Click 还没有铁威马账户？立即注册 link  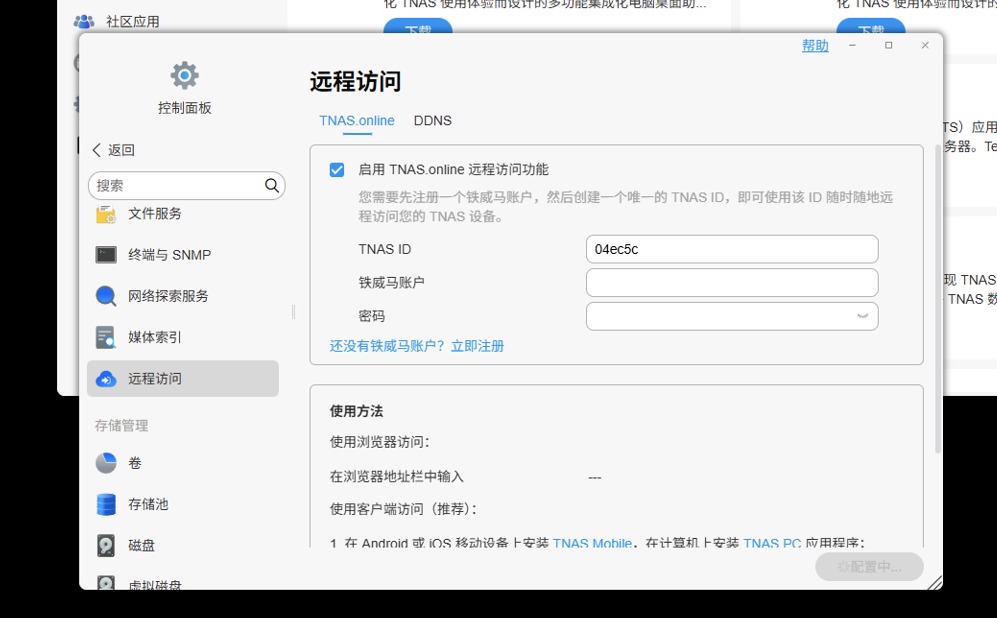point(416,346)
